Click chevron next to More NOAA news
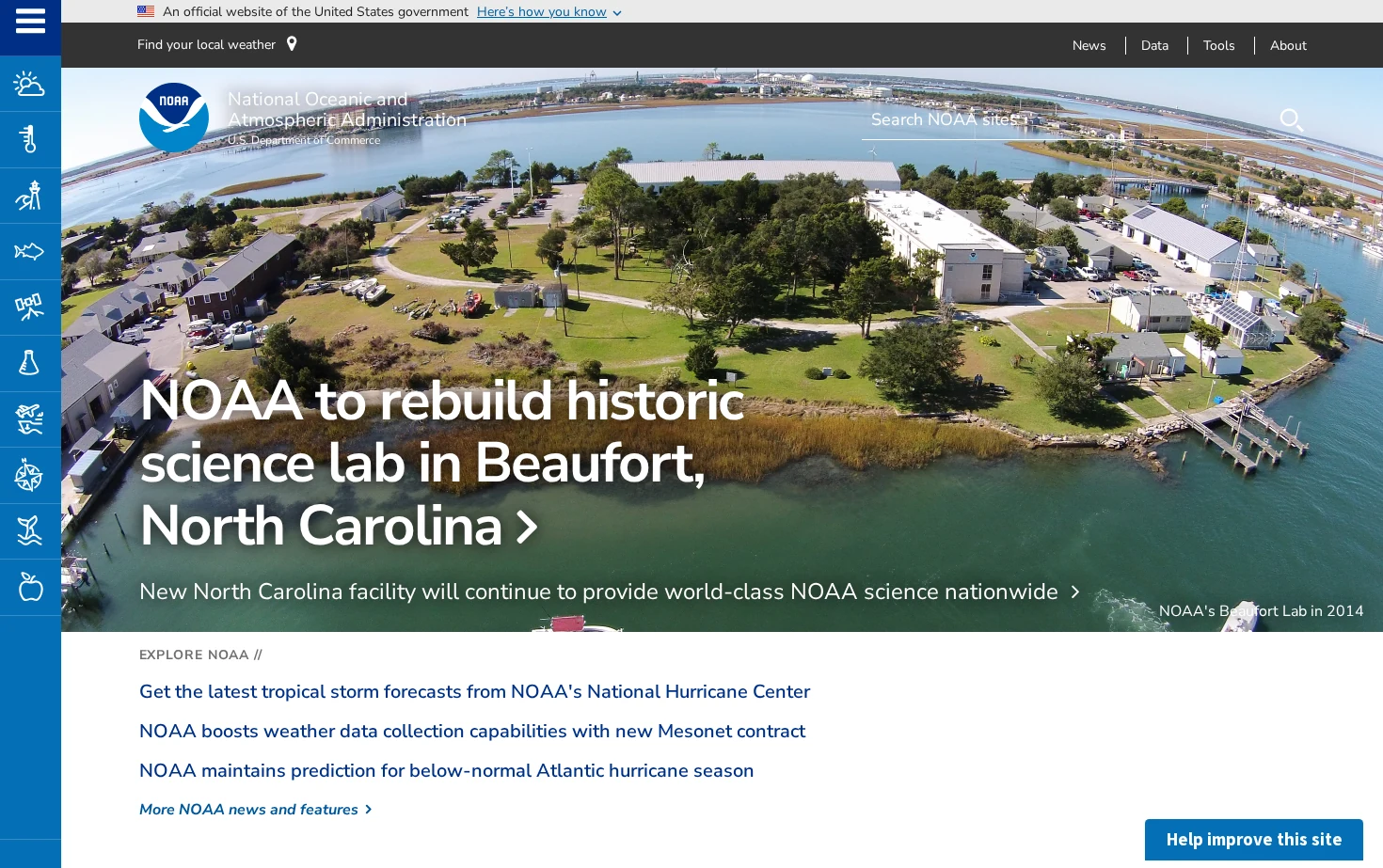The width and height of the screenshot is (1383, 868). point(368,810)
